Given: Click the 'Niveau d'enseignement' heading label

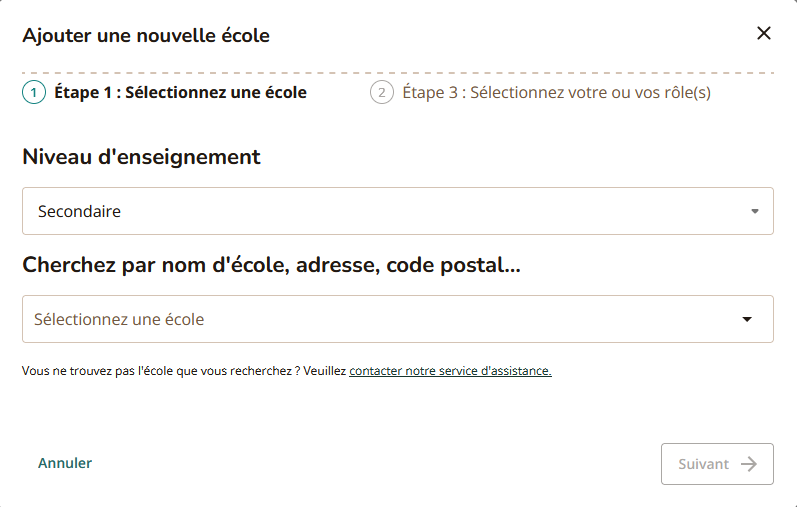Looking at the screenshot, I should (141, 157).
